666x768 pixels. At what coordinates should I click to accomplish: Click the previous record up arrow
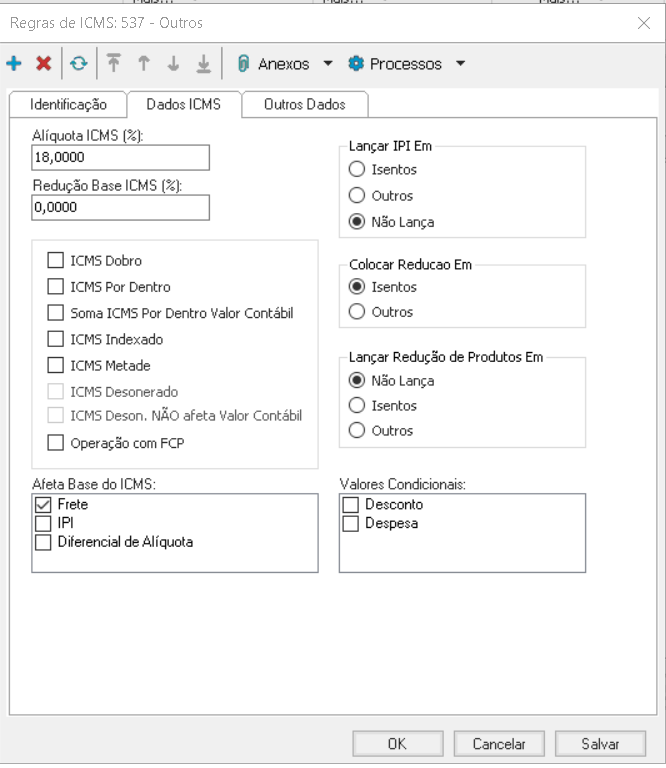point(144,64)
